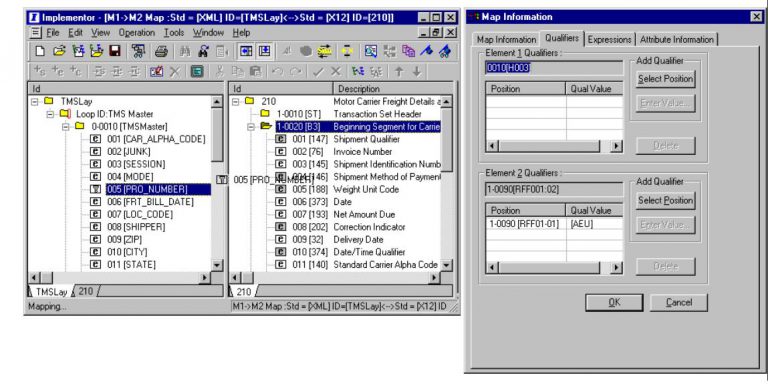Click the Find Next binoculars icon with the arrow
This screenshot has height=384, width=768.
pos(204,51)
